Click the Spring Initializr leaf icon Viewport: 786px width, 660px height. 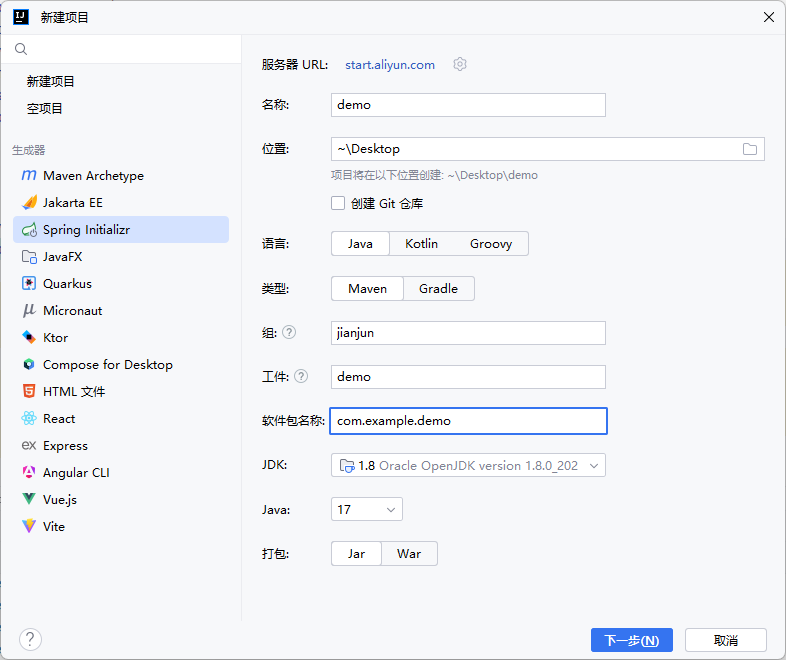click(x=29, y=230)
